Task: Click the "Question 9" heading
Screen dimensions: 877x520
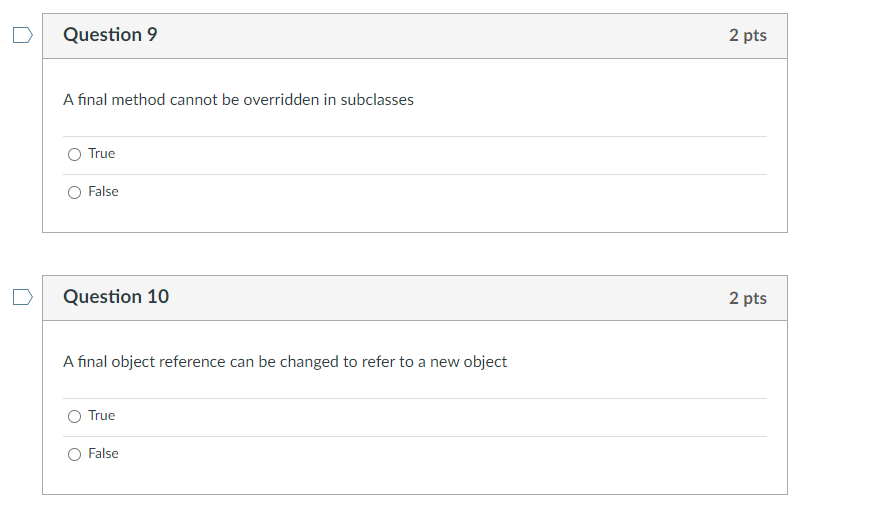Action: click(110, 35)
